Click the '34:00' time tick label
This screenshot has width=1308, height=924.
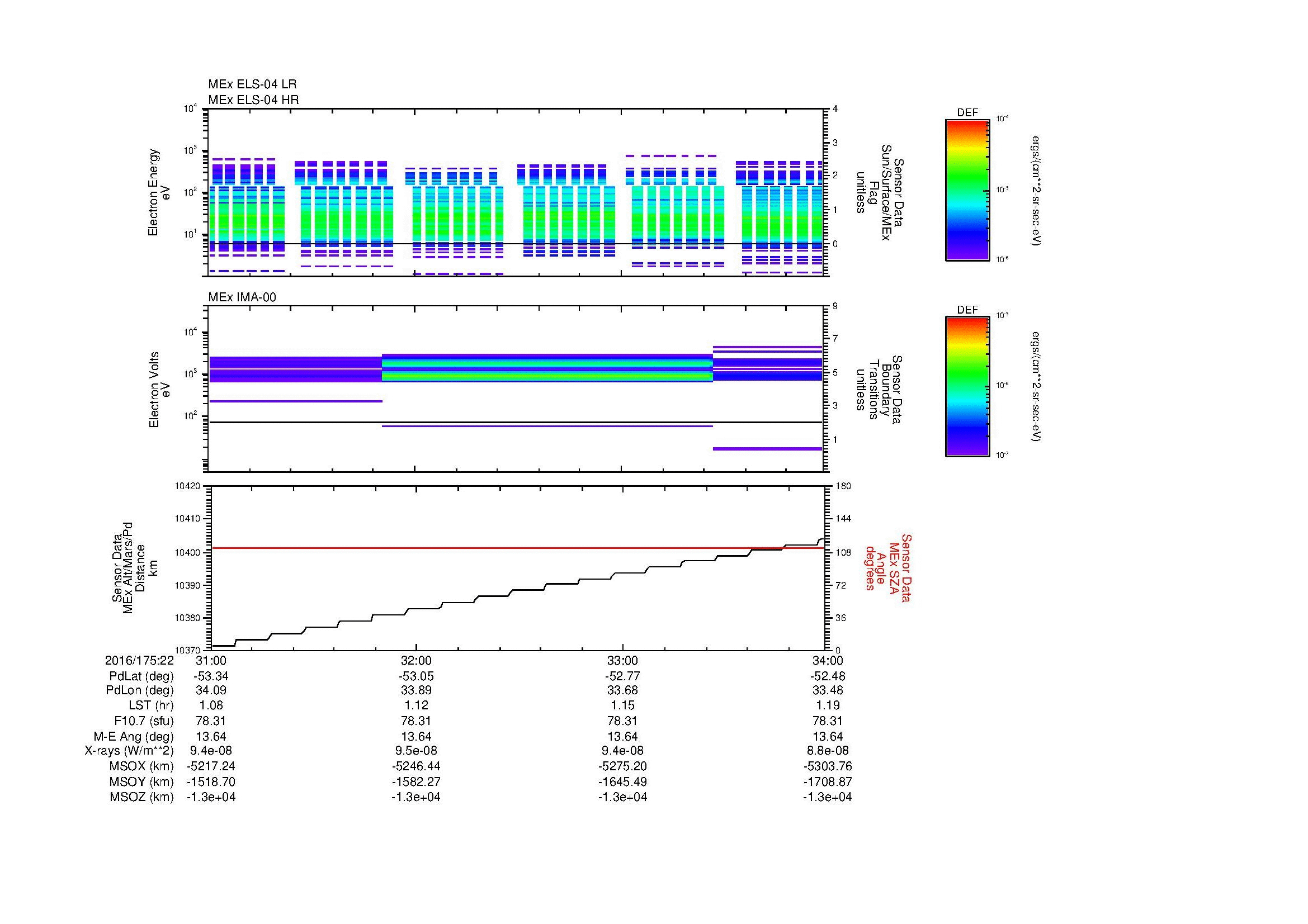827,660
